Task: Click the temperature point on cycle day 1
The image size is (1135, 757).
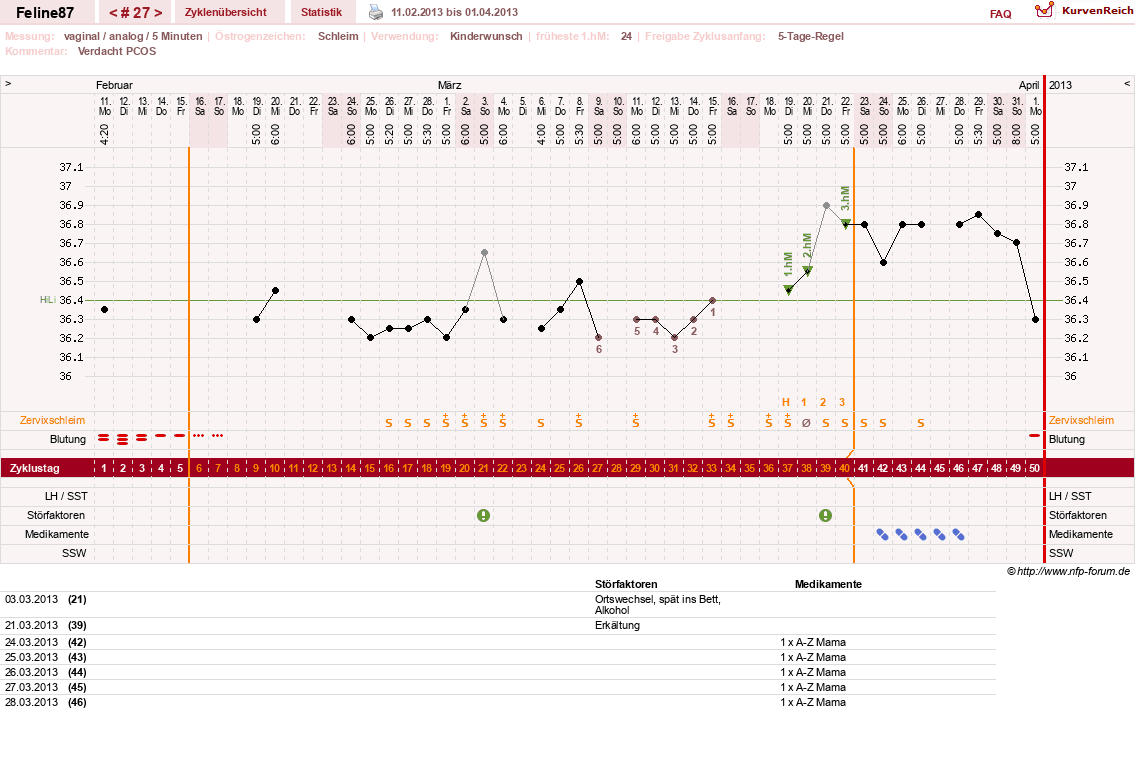Action: pyautogui.click(x=104, y=310)
